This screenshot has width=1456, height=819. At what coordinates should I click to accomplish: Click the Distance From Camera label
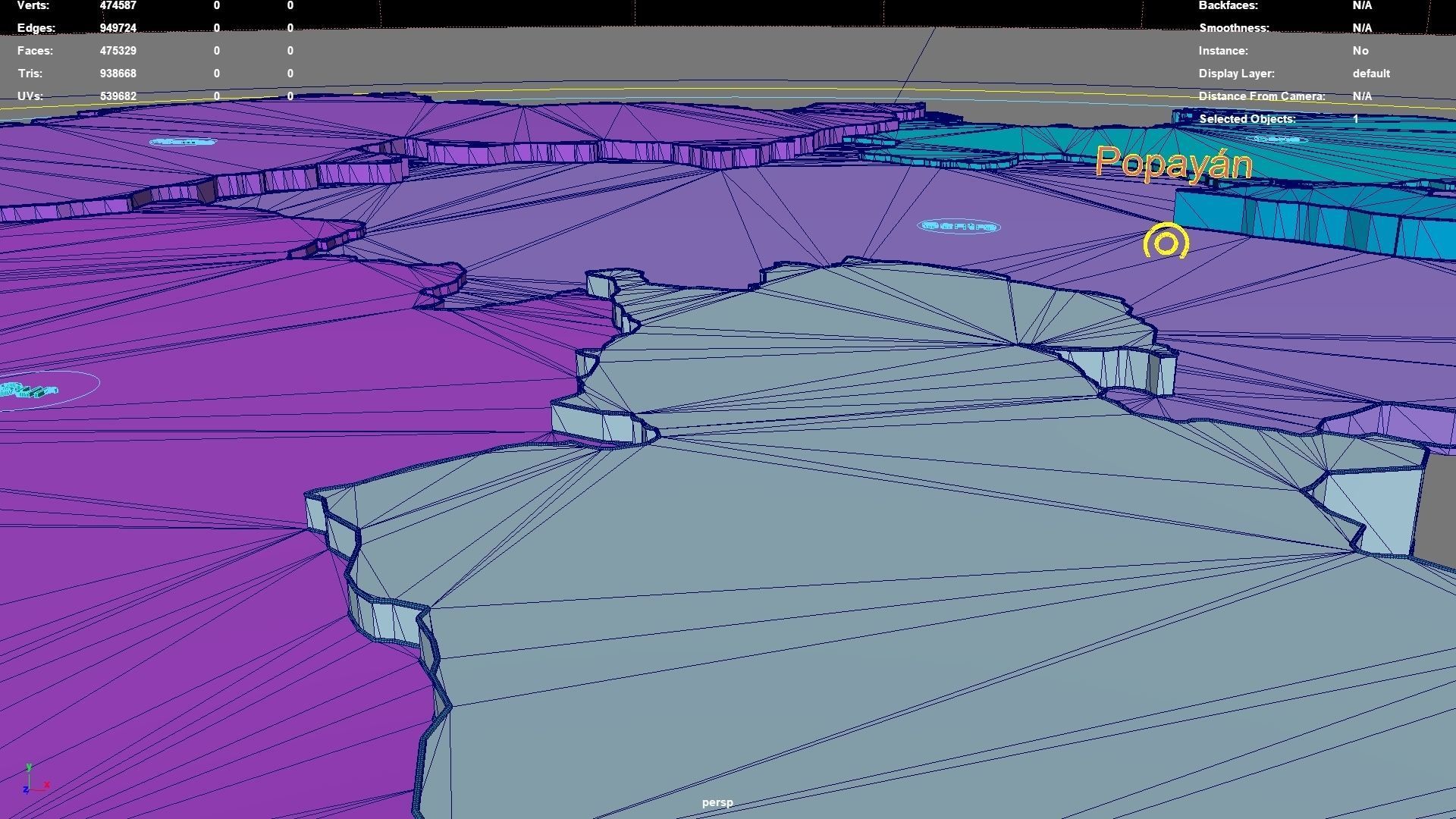(x=1261, y=96)
